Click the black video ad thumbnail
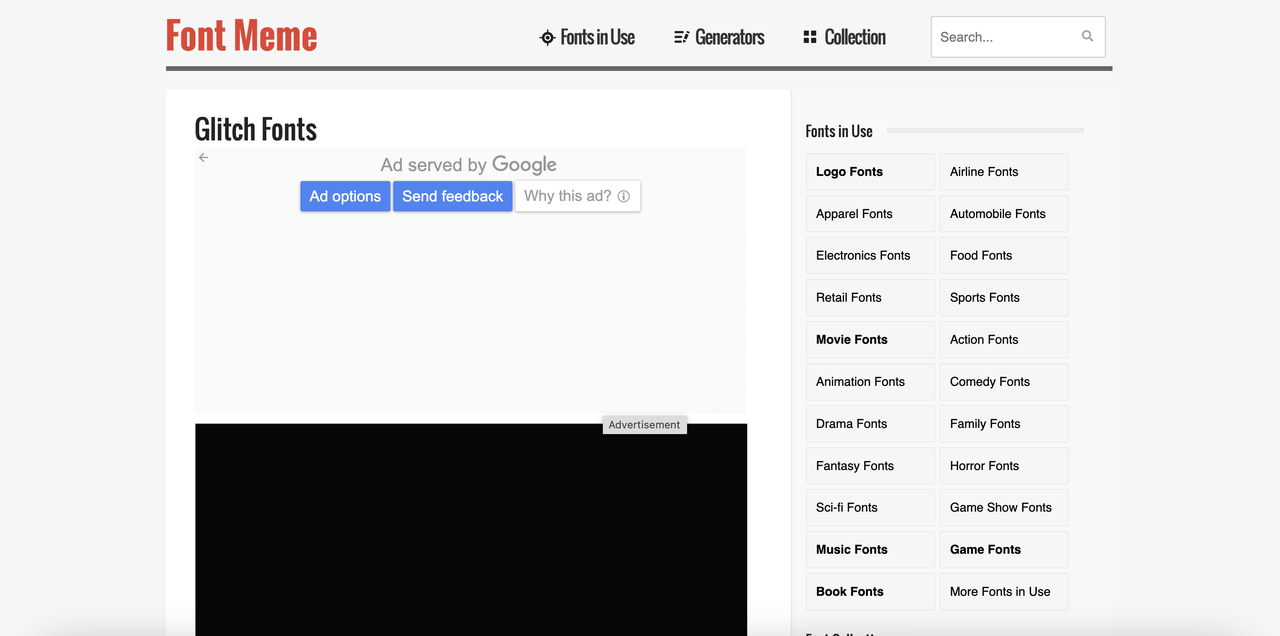This screenshot has width=1280, height=636. point(470,530)
